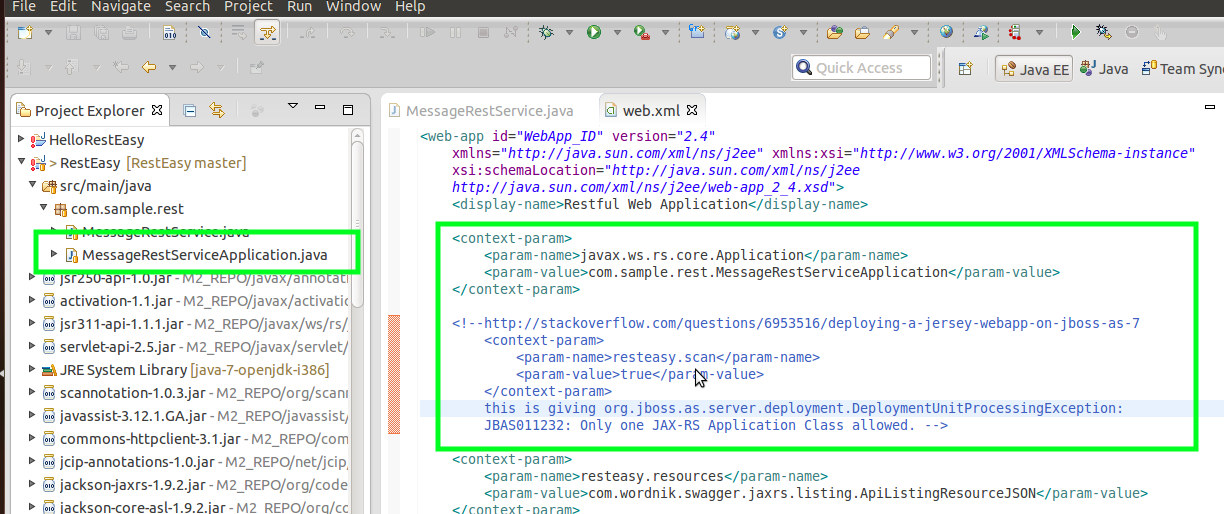
Task: Collapse All in Project Explorer
Action: (x=190, y=110)
